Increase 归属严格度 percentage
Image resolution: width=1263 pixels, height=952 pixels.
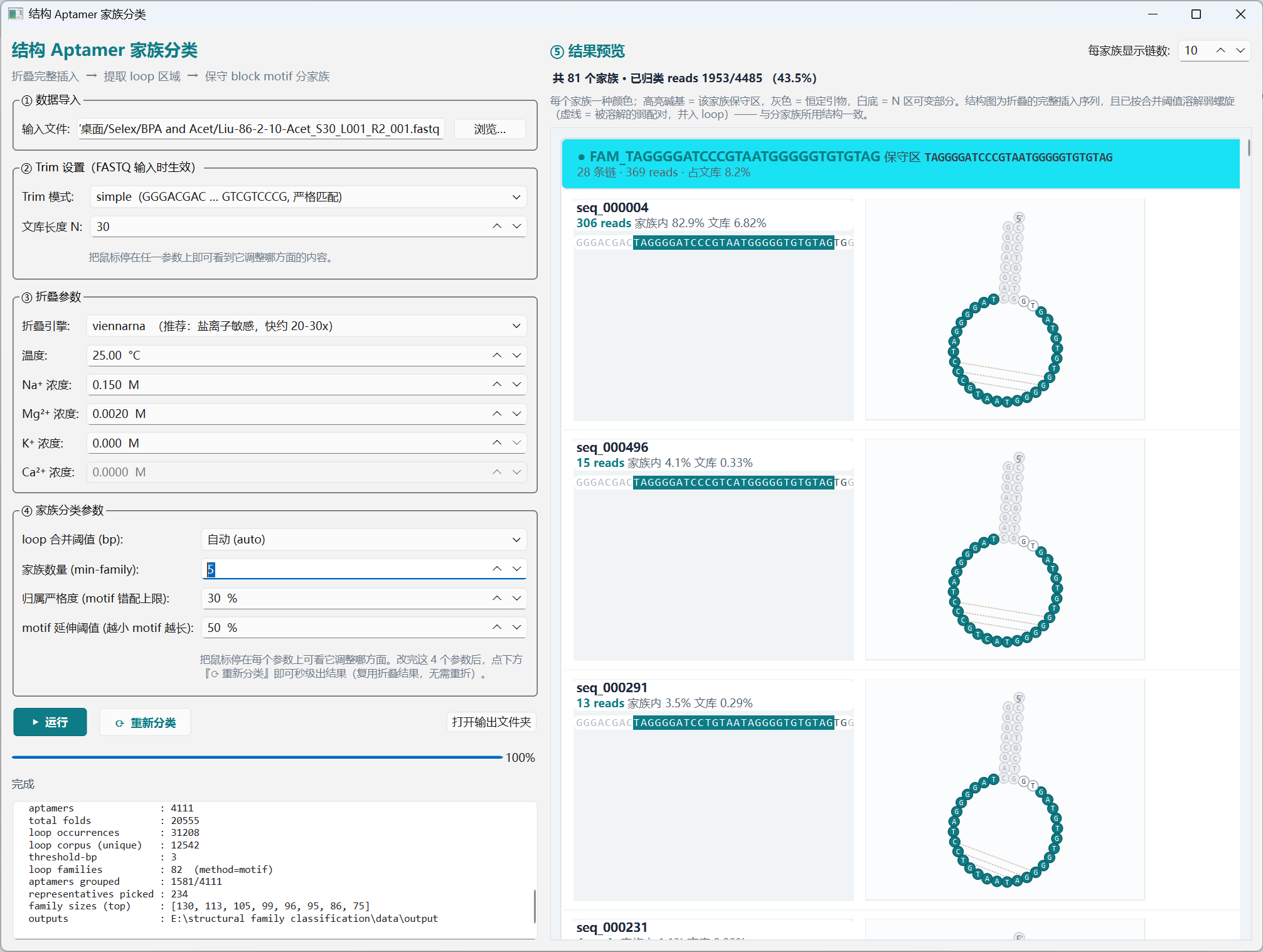(497, 599)
